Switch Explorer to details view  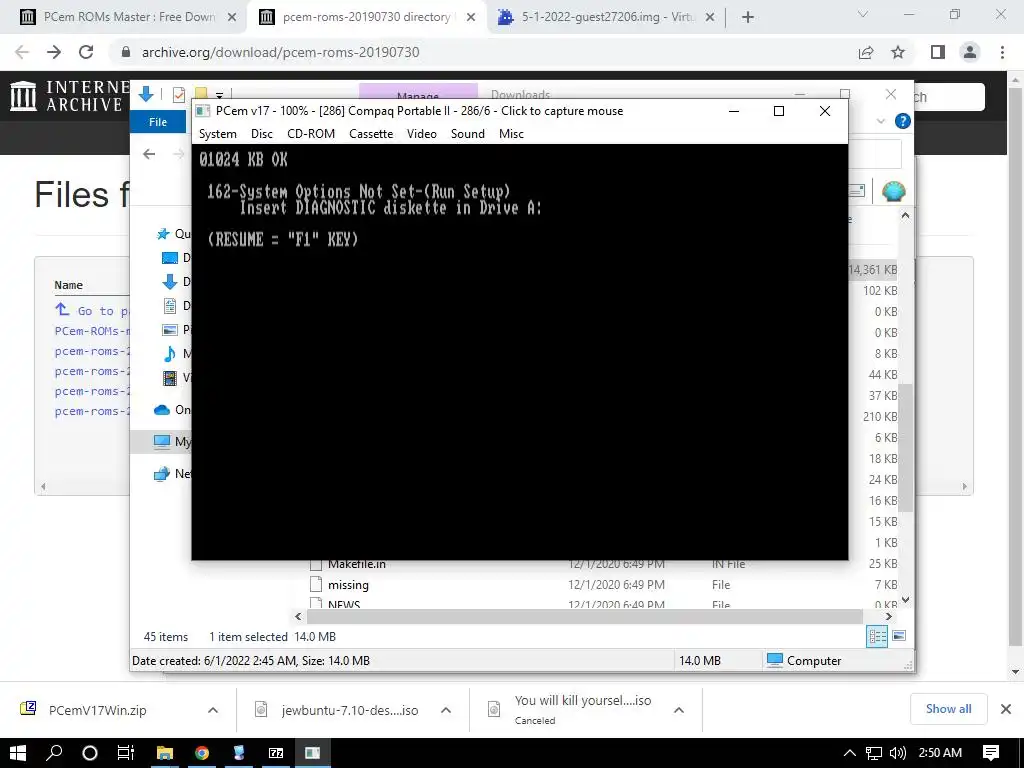(x=876, y=636)
